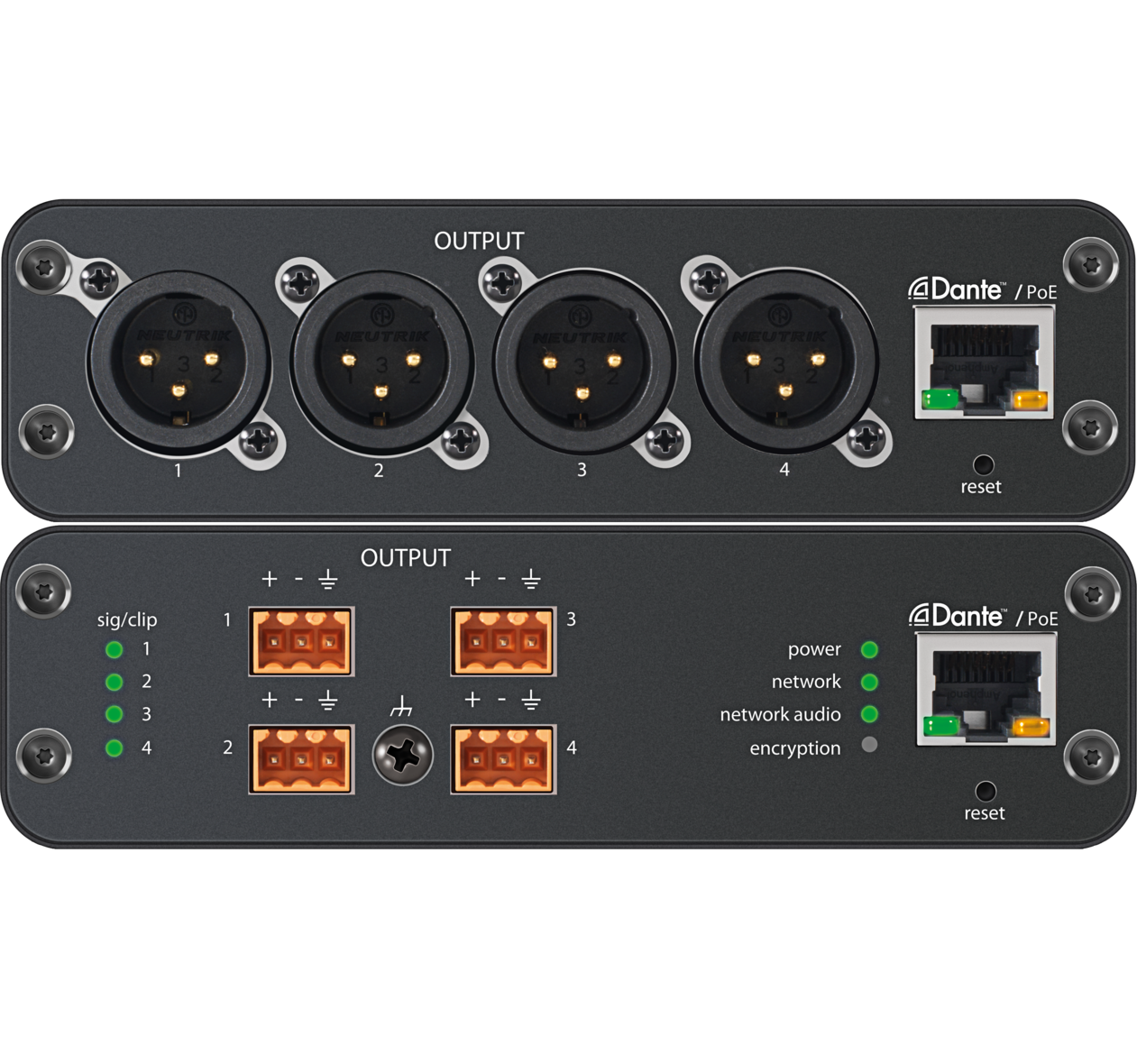Toggle the sig/clip indicator for channel 1

click(113, 647)
